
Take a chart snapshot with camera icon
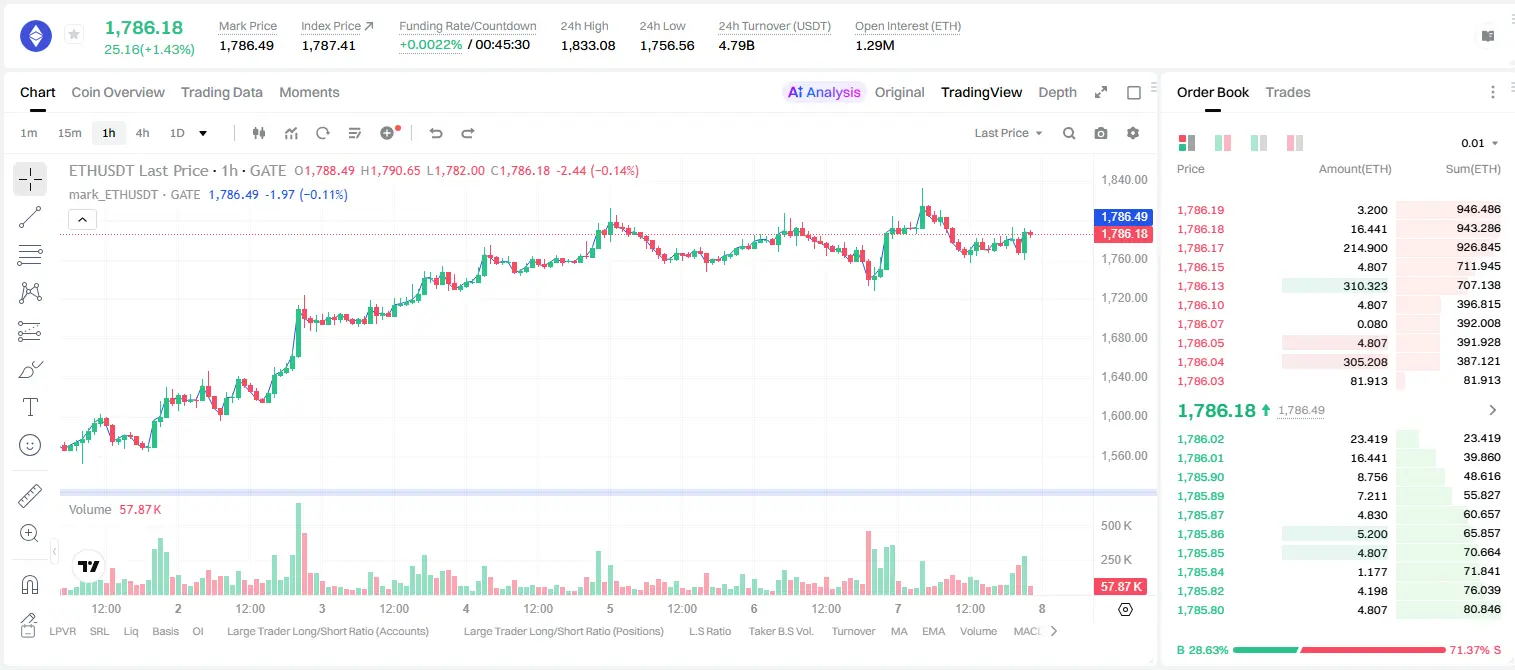[1101, 133]
